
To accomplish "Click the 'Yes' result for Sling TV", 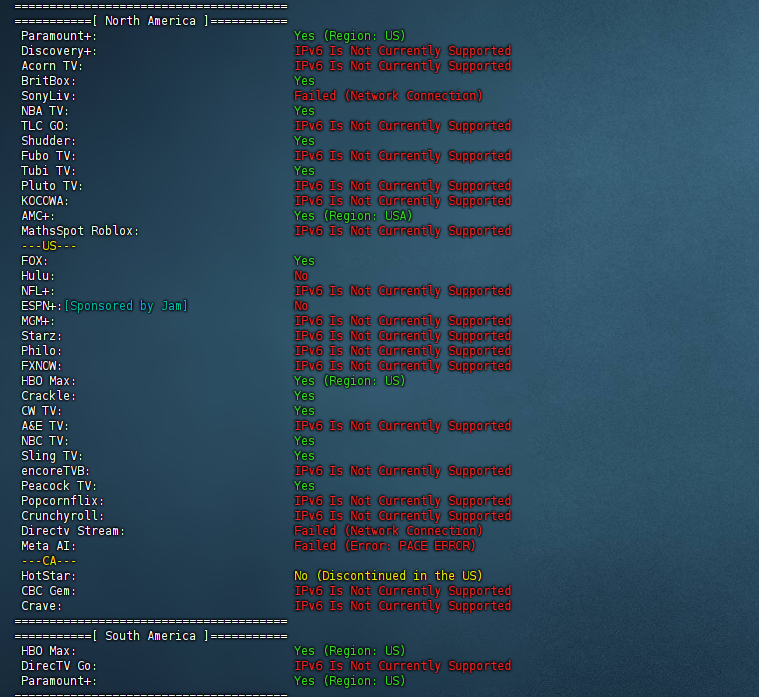I will tap(304, 456).
